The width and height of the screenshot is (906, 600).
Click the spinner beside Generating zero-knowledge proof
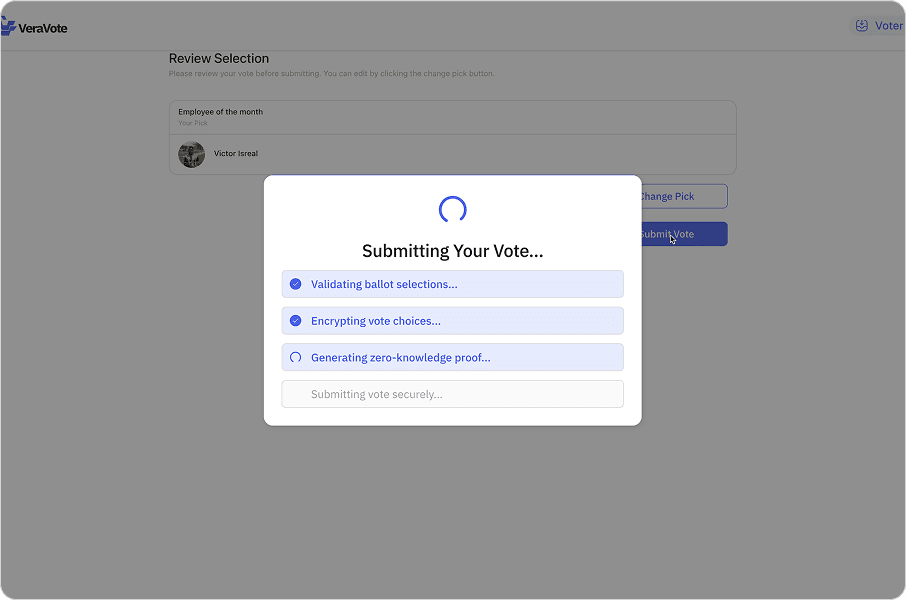click(295, 357)
